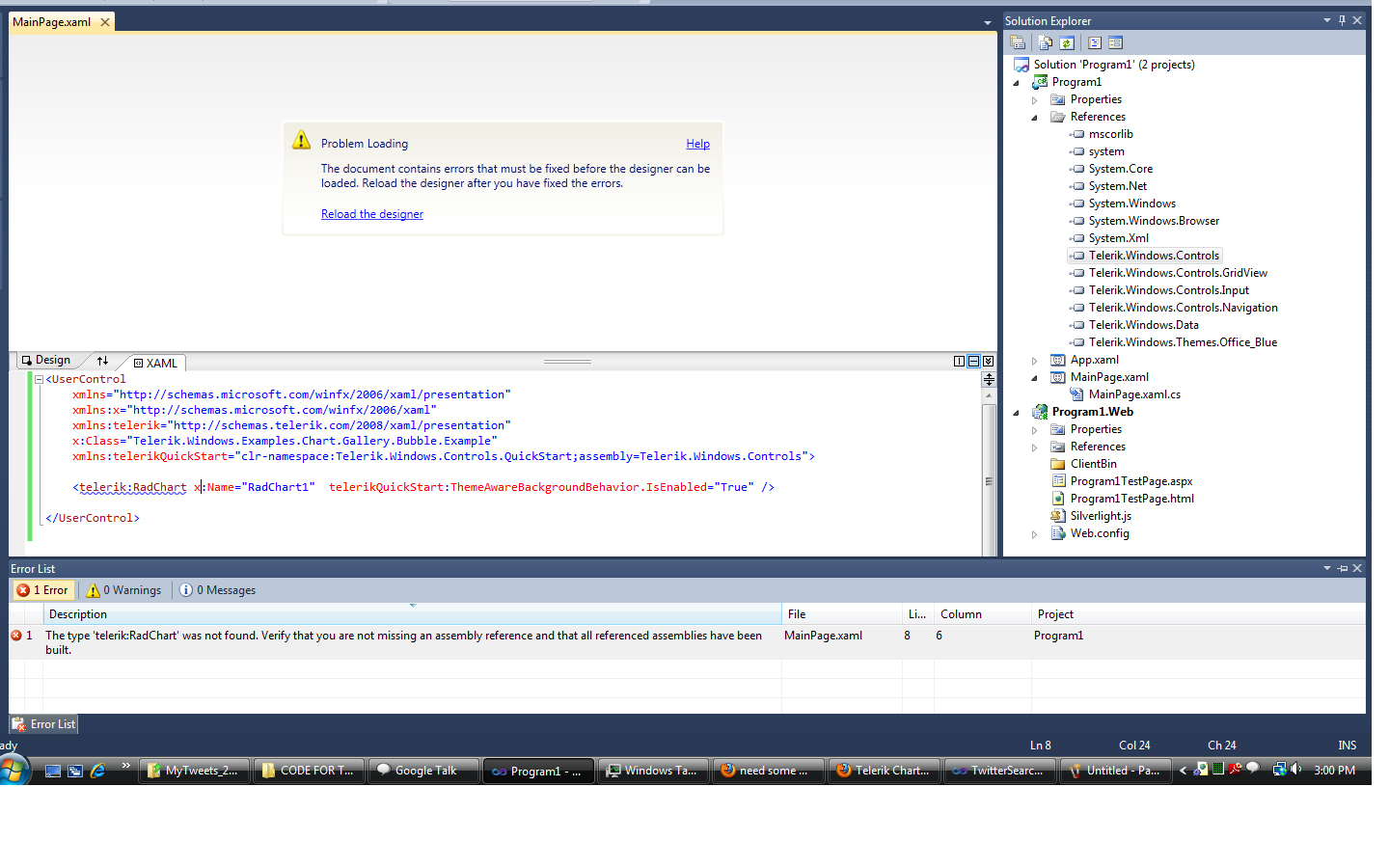Open the document tabs list dropdown
1389x868 pixels.
(987, 22)
